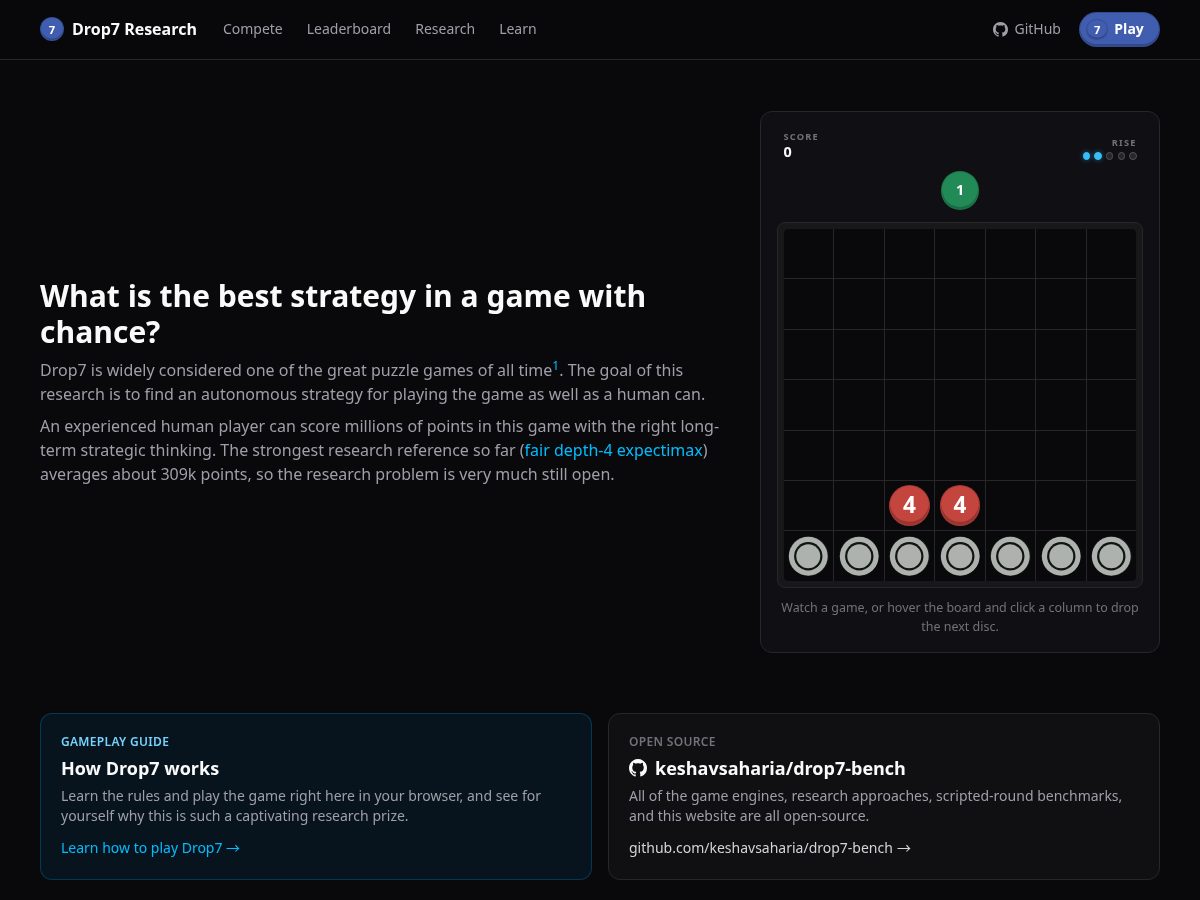Open keshavsaharia/drop7-bench repository heading

(x=780, y=768)
